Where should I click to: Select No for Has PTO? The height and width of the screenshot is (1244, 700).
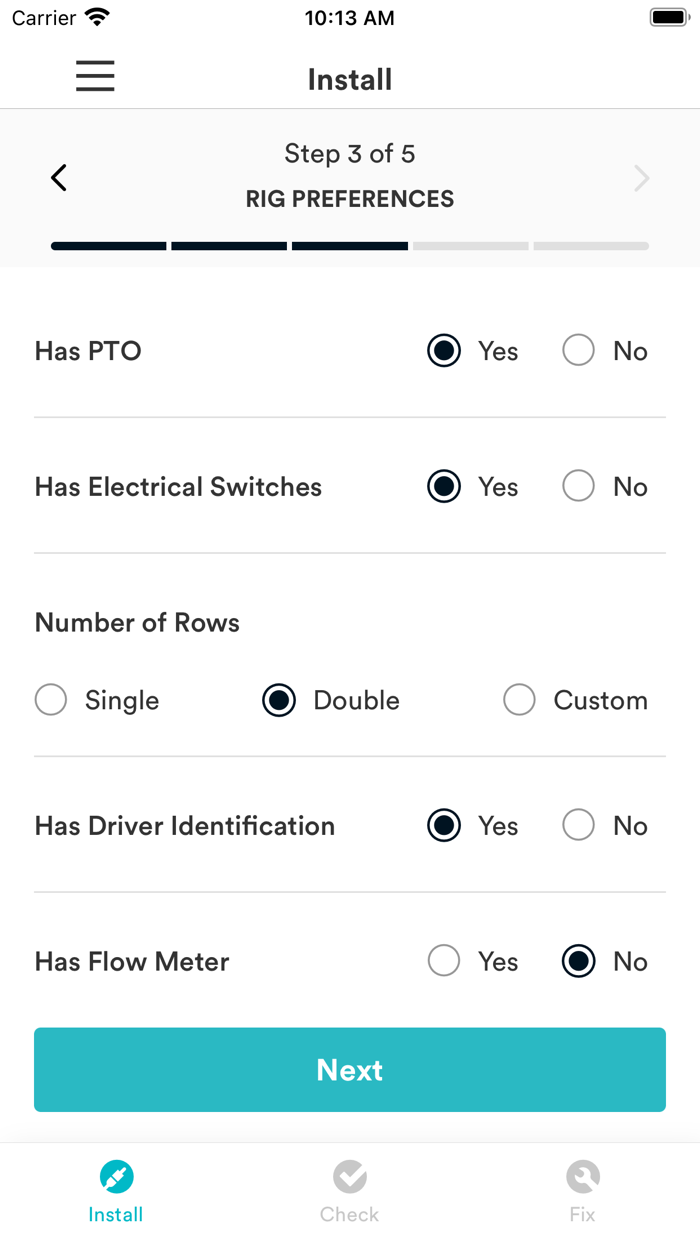coord(578,351)
